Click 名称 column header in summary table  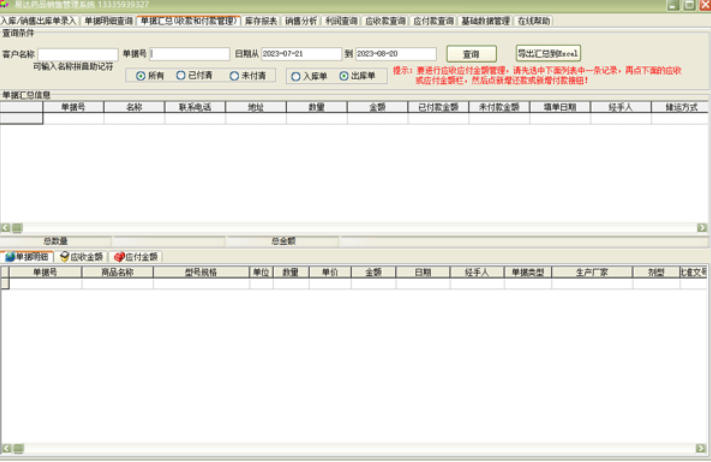tap(134, 107)
